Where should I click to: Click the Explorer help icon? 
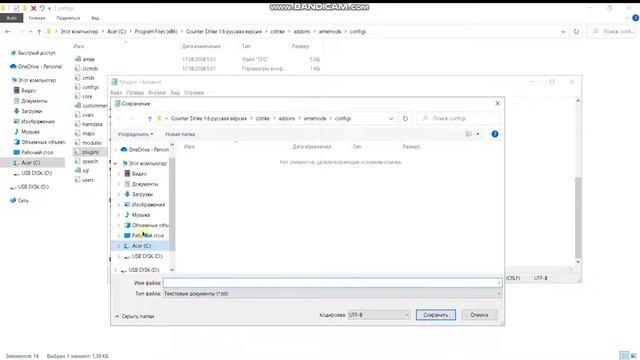point(635,18)
